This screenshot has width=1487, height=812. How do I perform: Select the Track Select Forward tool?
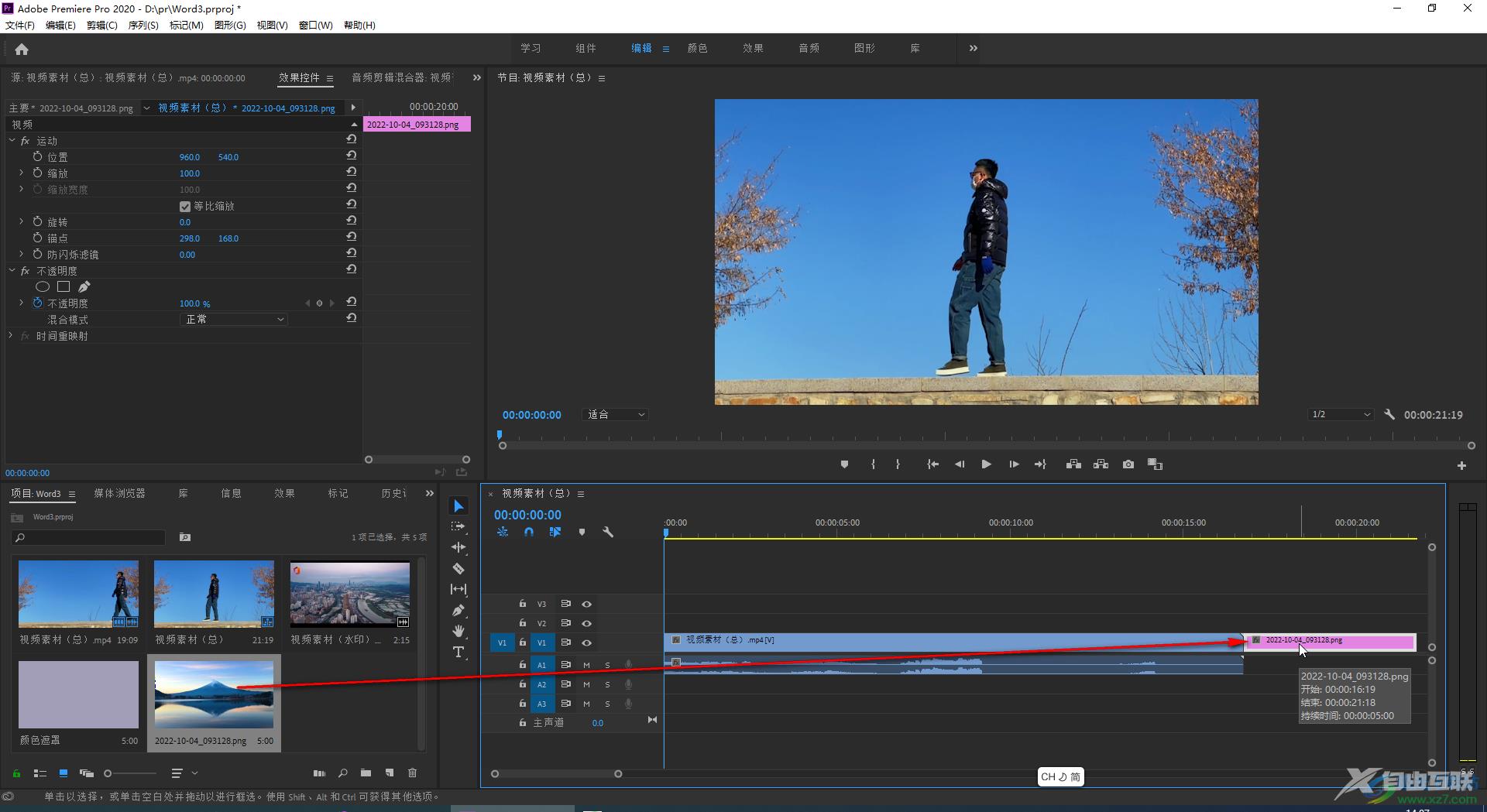pos(458,526)
